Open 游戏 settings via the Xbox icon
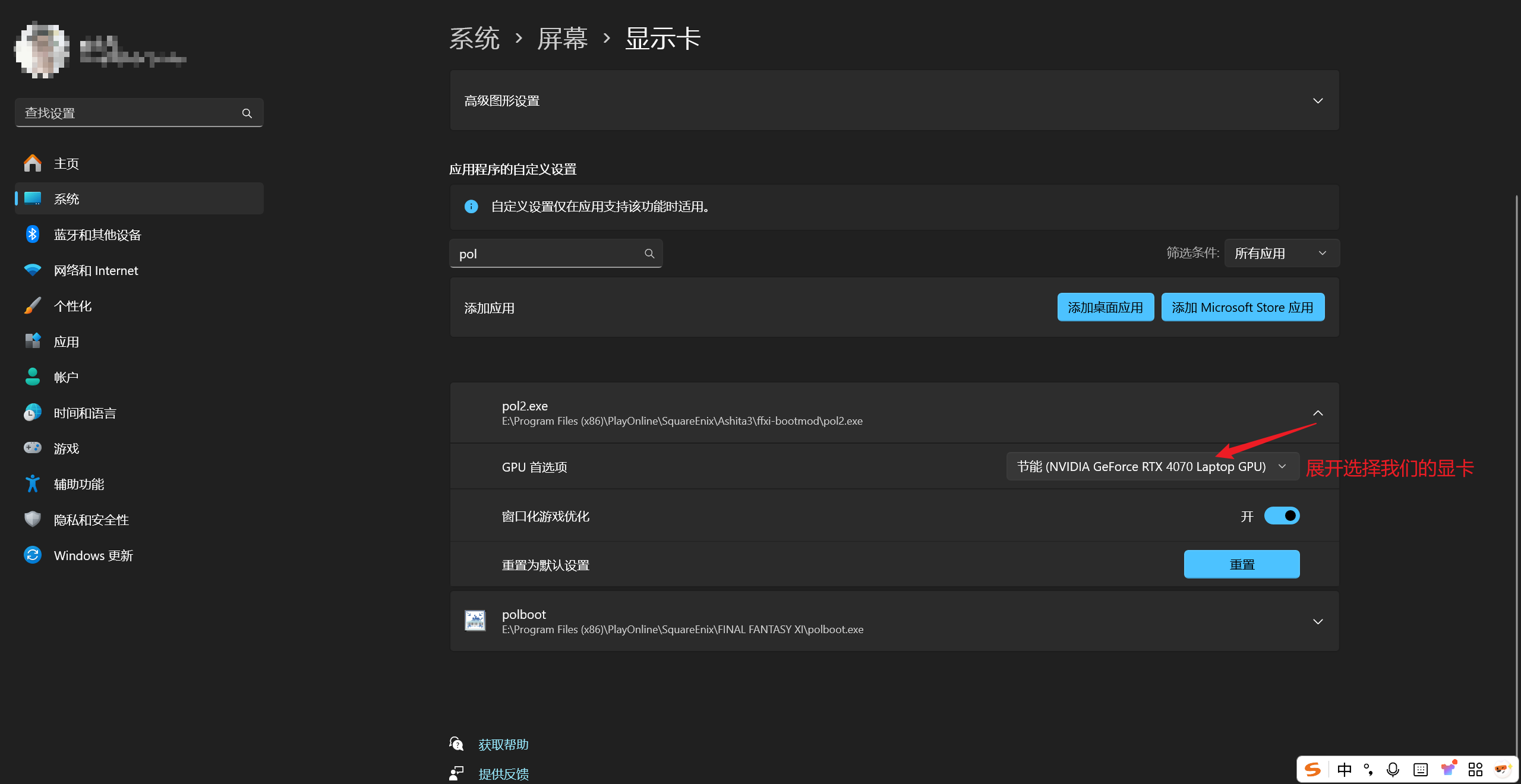Viewport: 1521px width, 784px height. click(x=33, y=448)
